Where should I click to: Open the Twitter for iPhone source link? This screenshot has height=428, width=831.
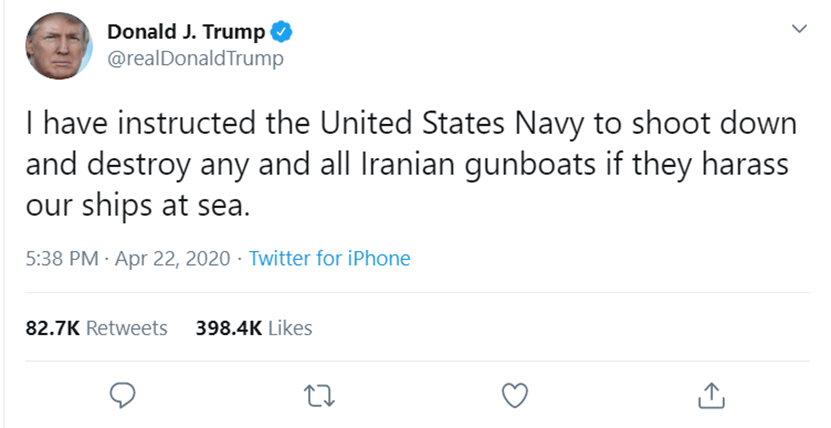pyautogui.click(x=329, y=258)
